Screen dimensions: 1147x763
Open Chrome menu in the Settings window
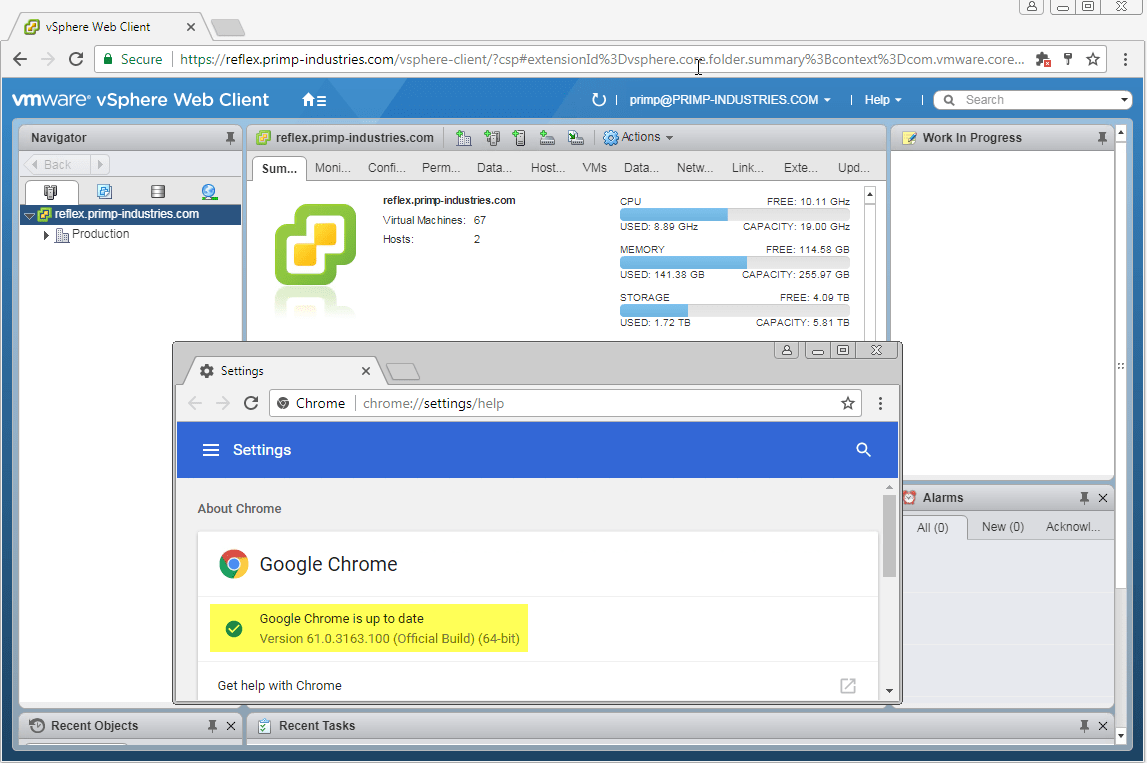pos(880,403)
